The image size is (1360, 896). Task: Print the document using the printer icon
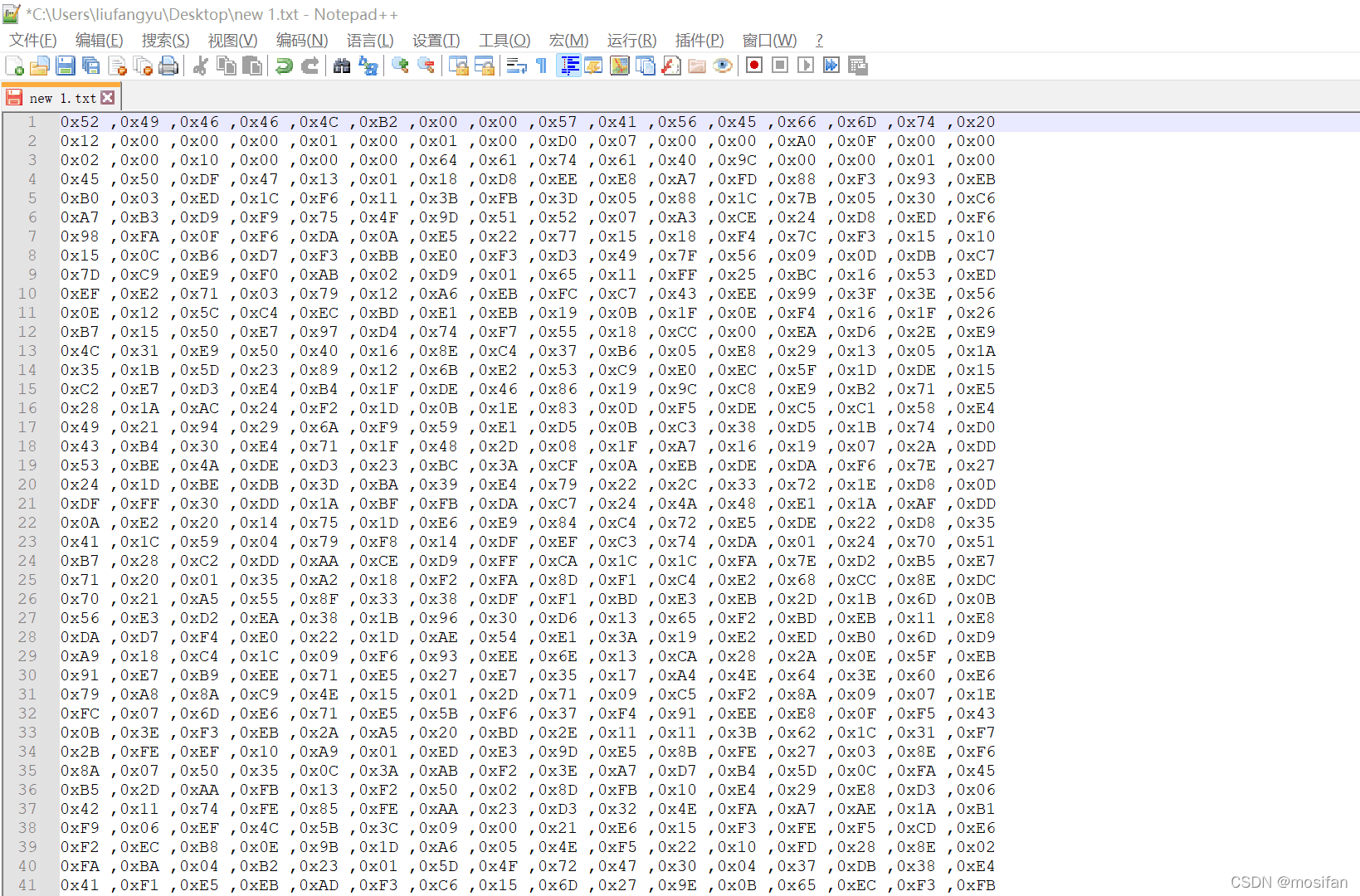(x=168, y=66)
